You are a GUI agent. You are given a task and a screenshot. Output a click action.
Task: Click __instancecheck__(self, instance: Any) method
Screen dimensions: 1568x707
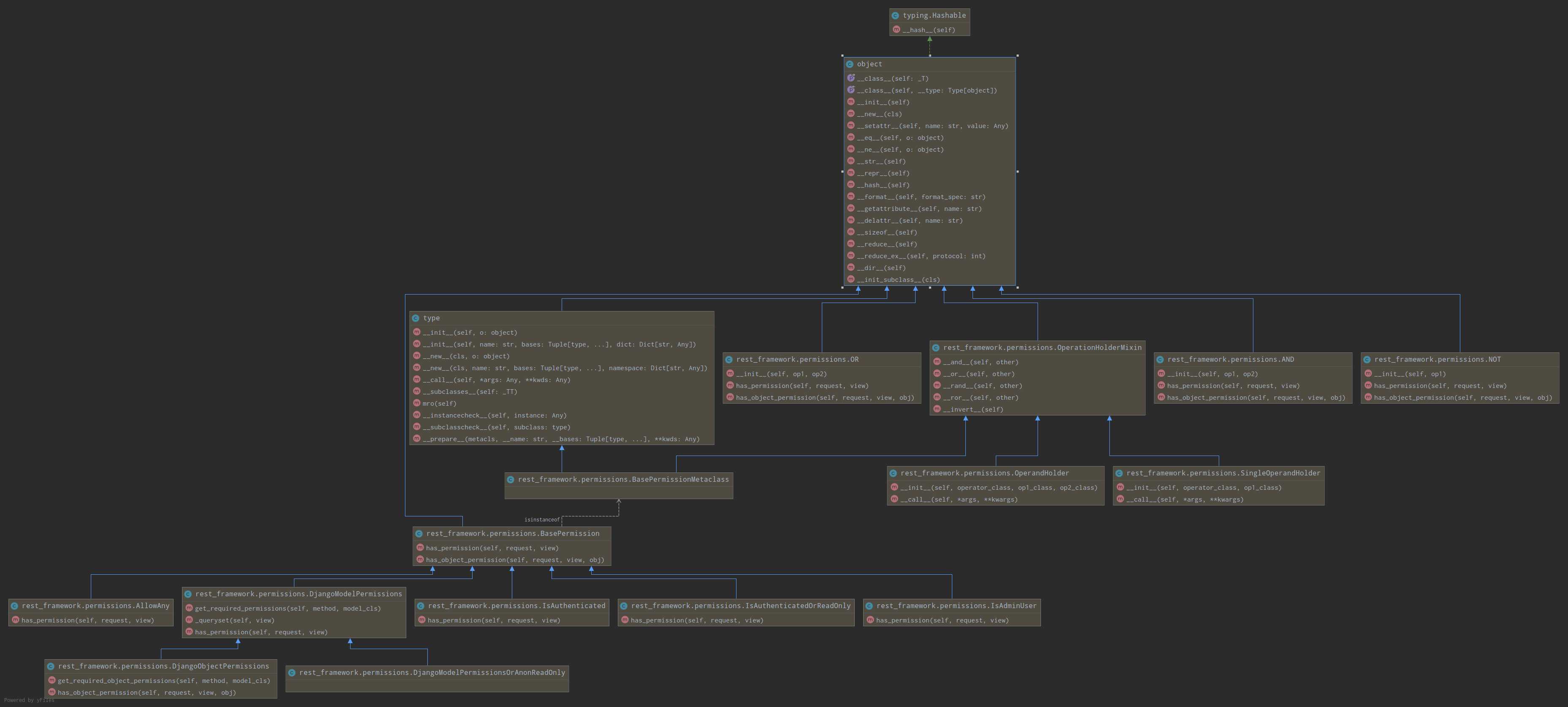[x=495, y=415]
